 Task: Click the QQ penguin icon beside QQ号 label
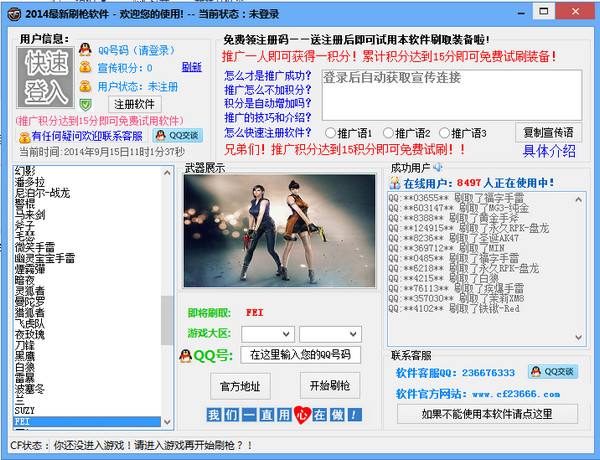186,356
